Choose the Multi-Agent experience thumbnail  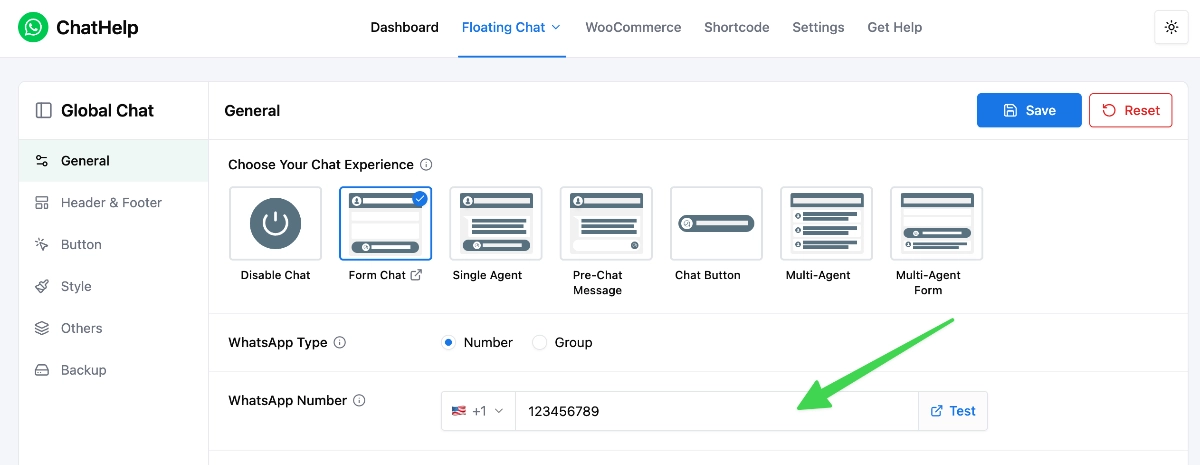pos(826,223)
